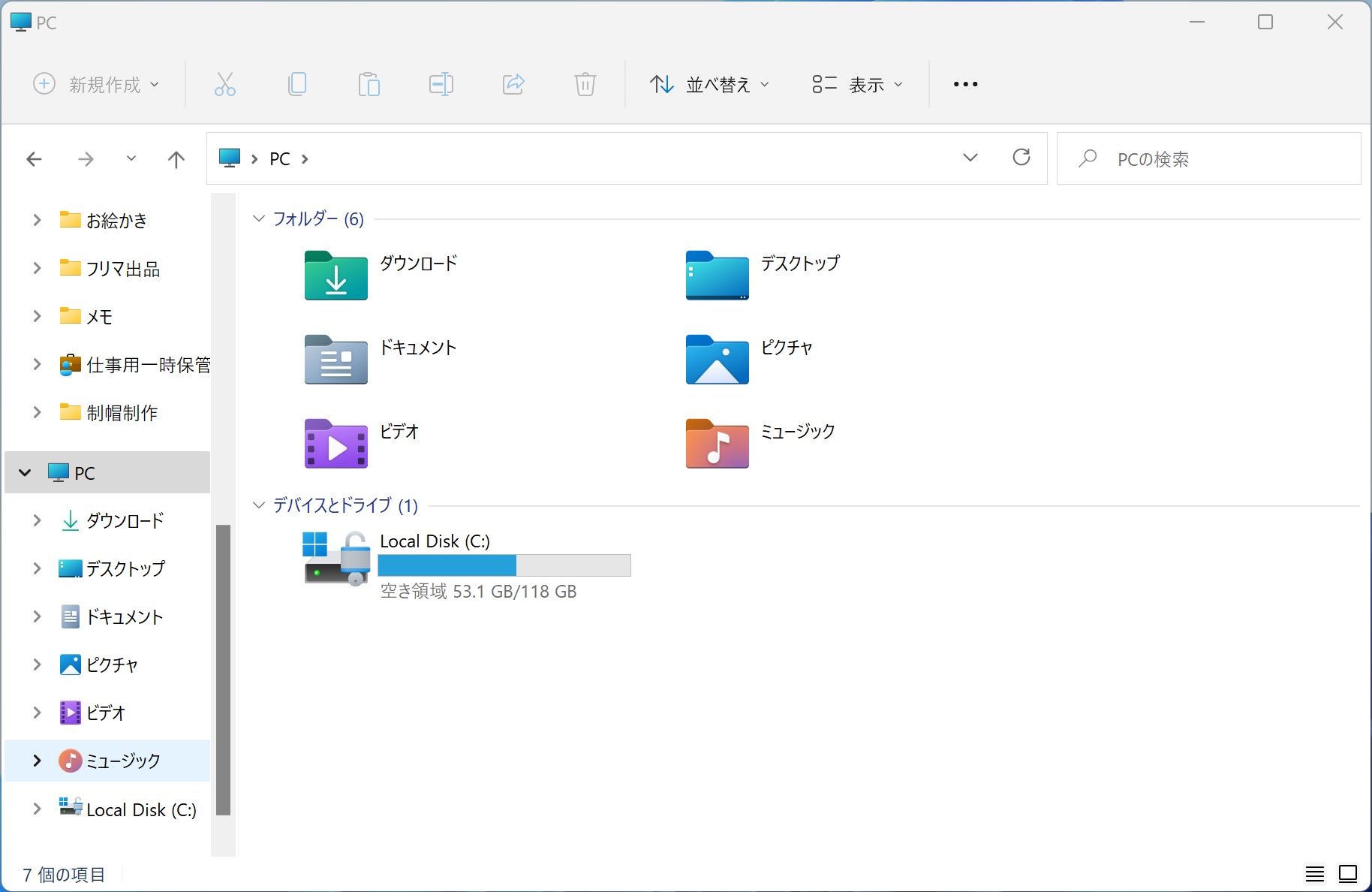The image size is (1372, 892).
Task: Open the 表示 view menu
Action: pyautogui.click(x=857, y=84)
